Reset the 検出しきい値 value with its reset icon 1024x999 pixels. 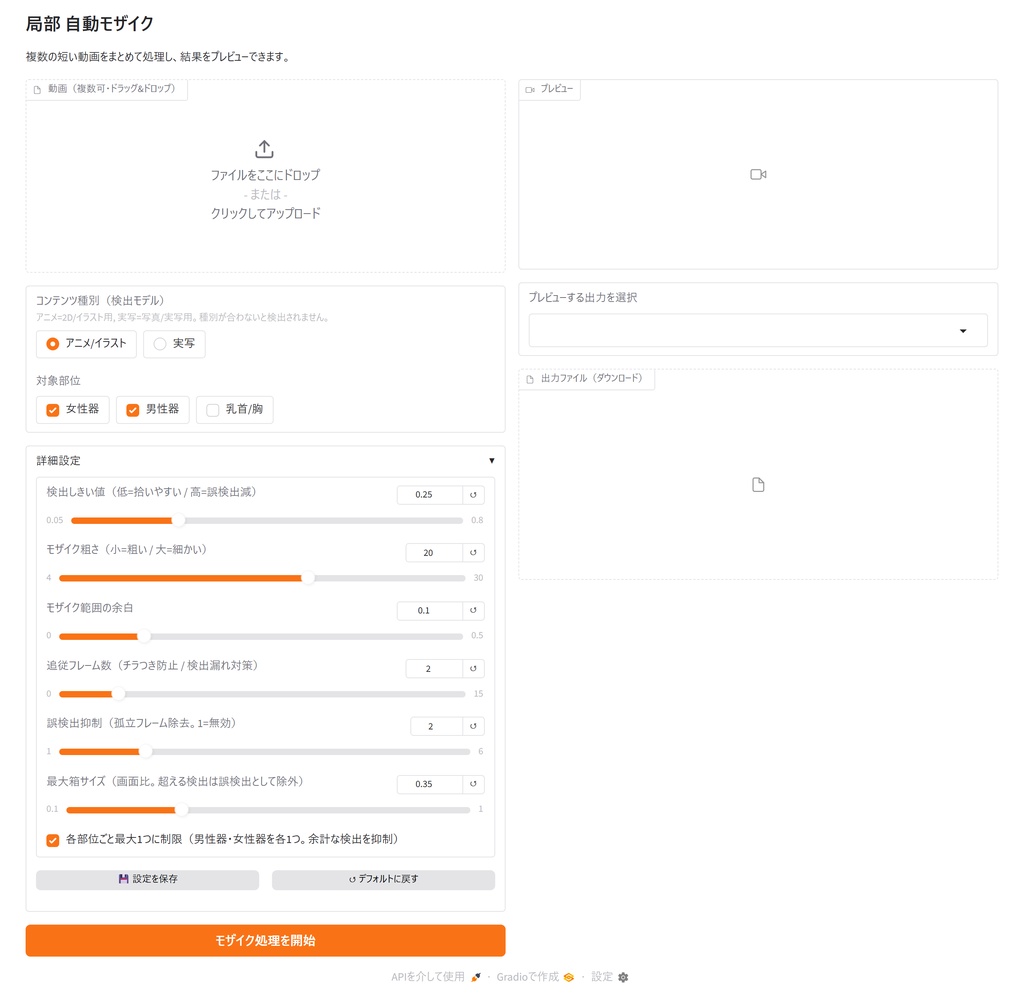coord(473,494)
